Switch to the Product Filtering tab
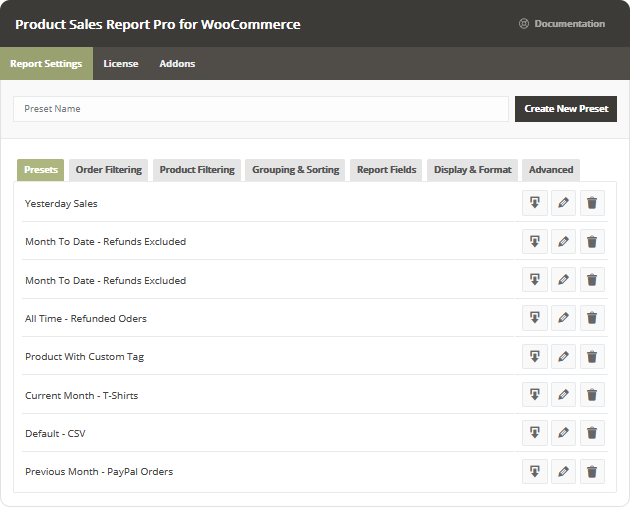The height and width of the screenshot is (507, 630). pyautogui.click(x=197, y=170)
